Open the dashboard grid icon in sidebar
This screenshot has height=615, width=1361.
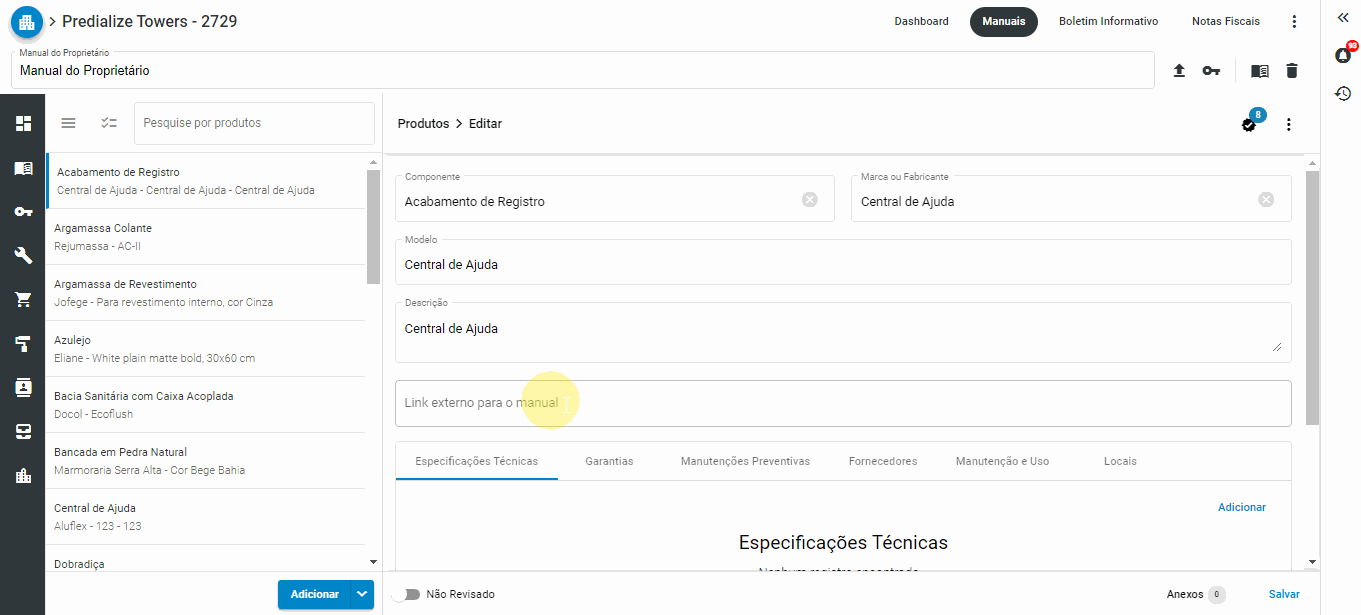(x=22, y=123)
